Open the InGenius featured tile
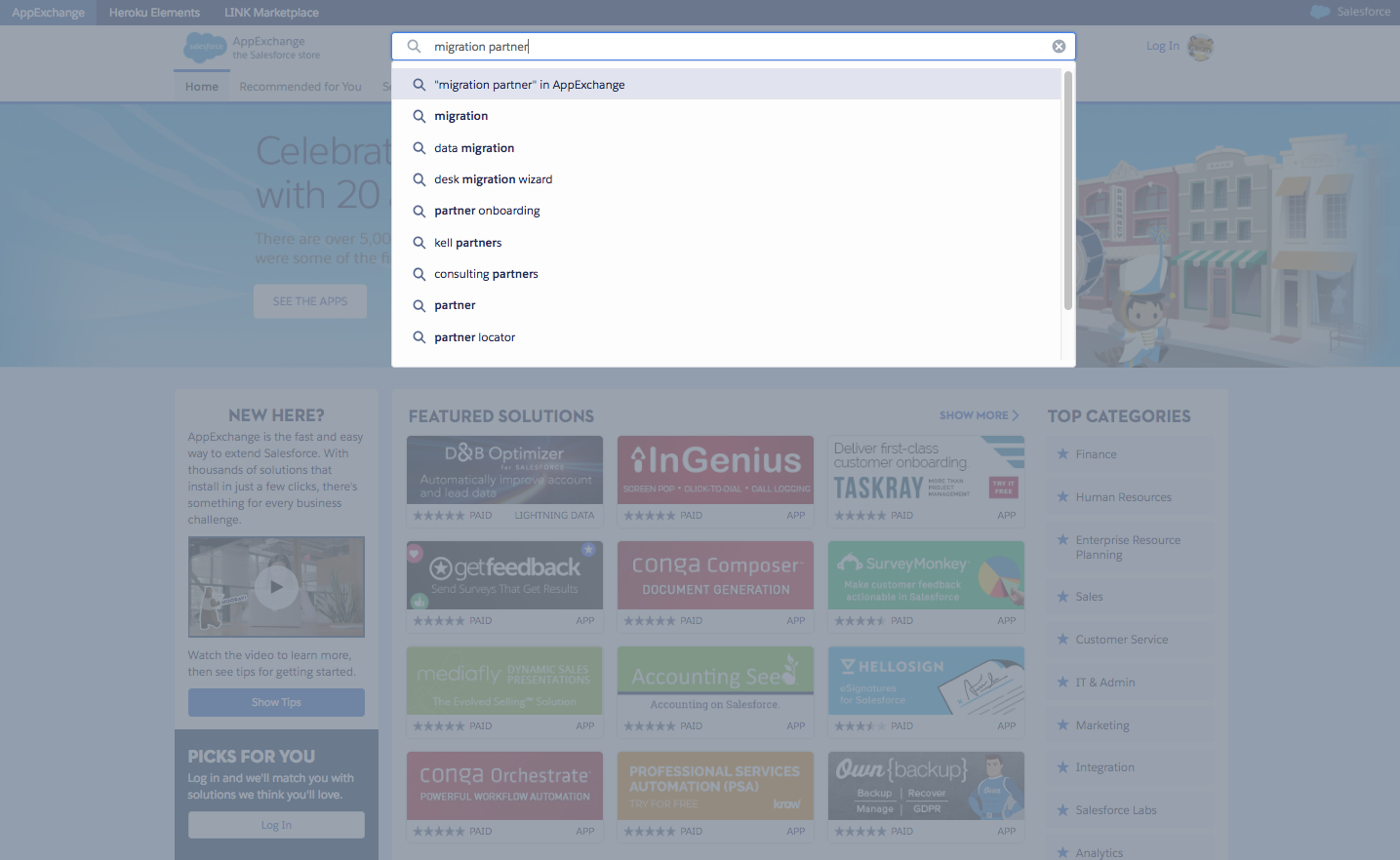1400x860 pixels. click(x=715, y=481)
